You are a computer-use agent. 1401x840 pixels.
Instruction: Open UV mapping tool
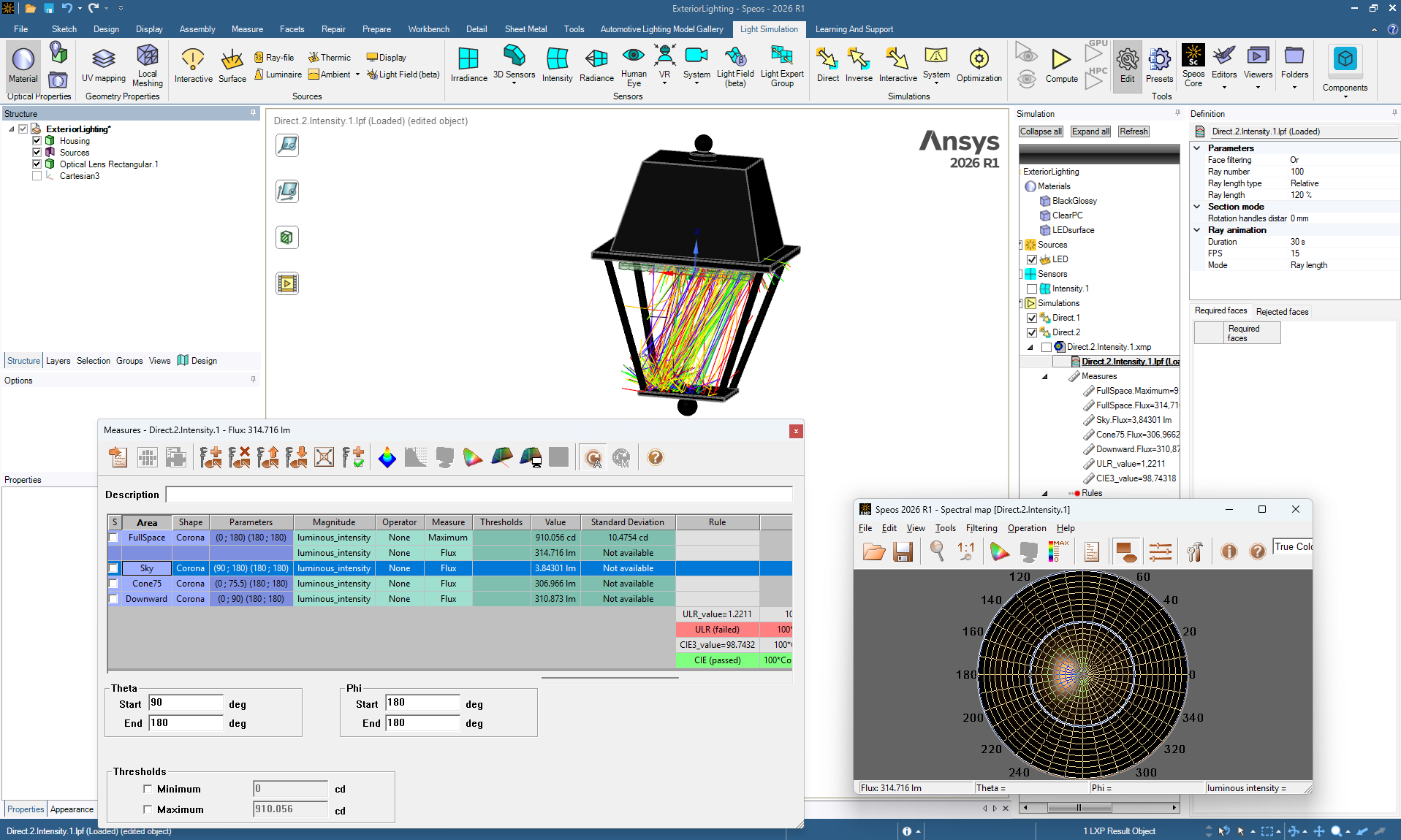(104, 65)
